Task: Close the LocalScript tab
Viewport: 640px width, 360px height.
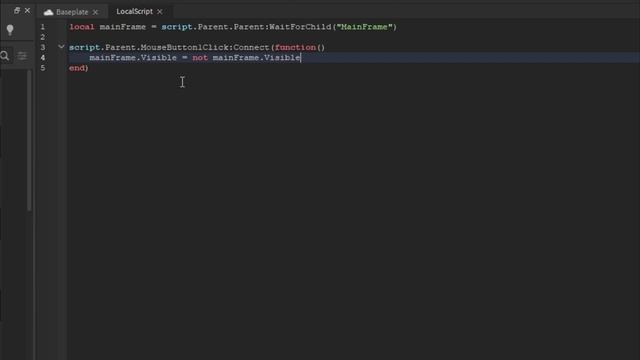Action: click(x=160, y=12)
